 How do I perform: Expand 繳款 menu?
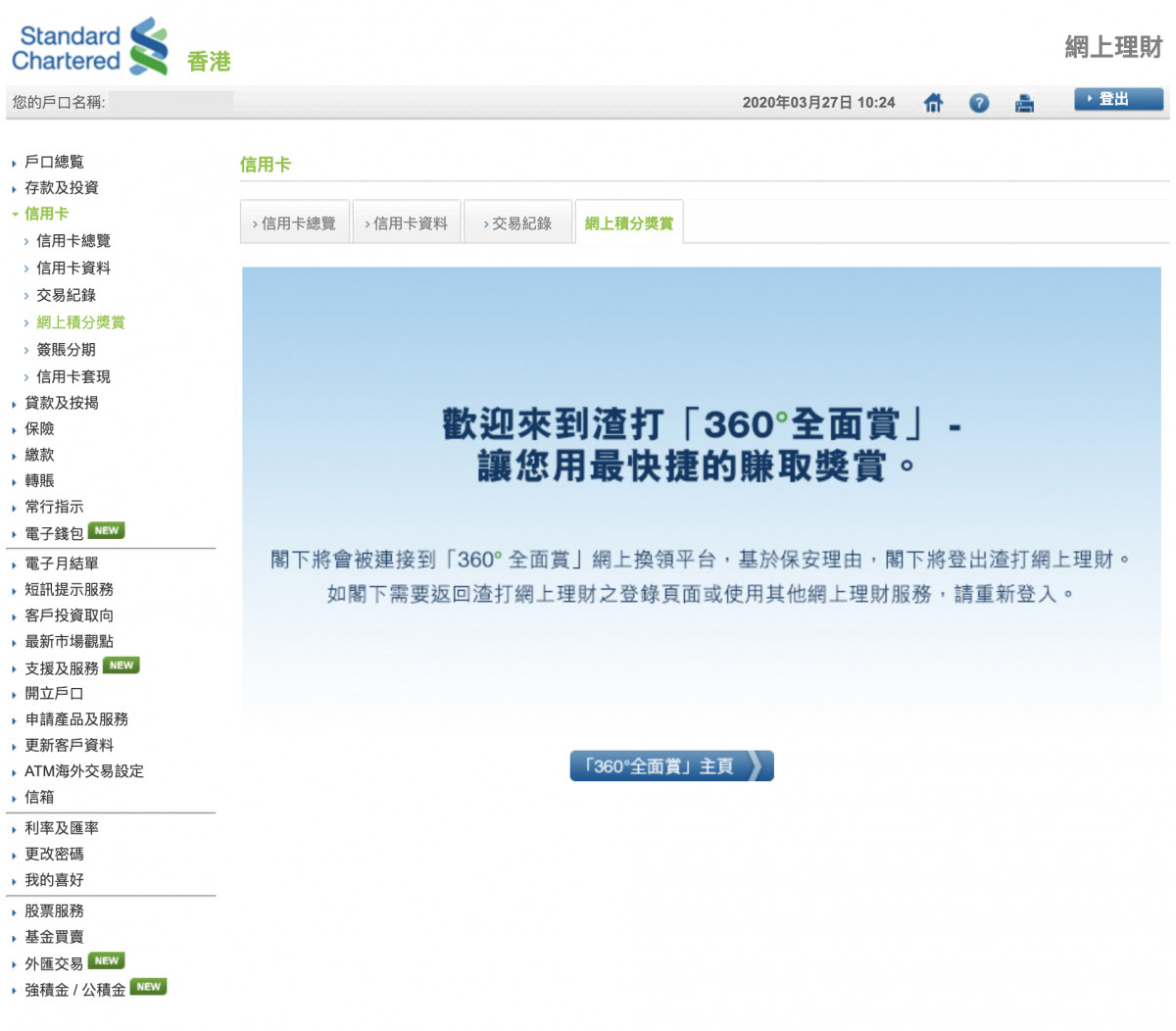tap(39, 455)
